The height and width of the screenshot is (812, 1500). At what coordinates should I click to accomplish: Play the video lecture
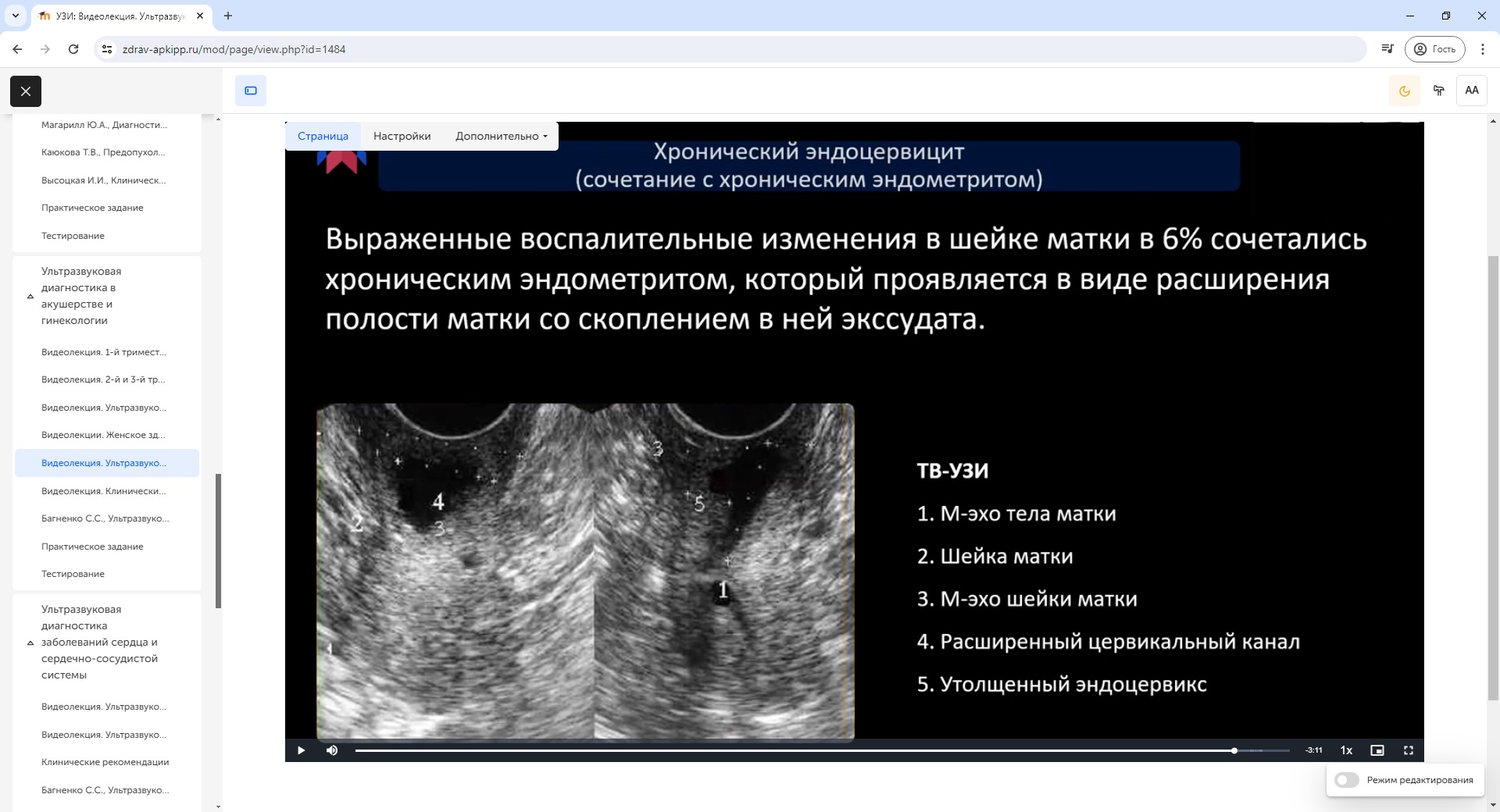(301, 750)
